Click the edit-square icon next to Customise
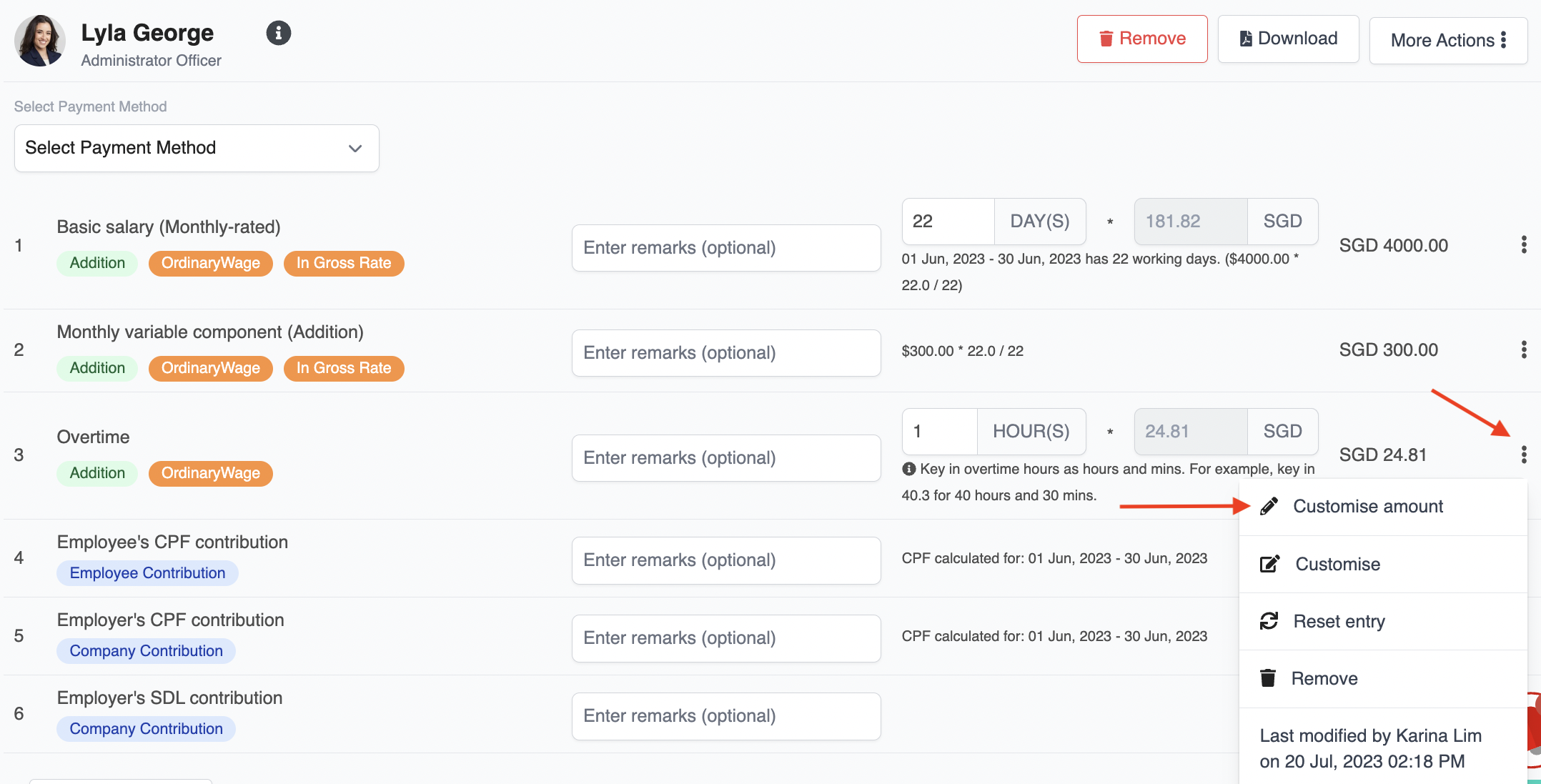Viewport: 1541px width, 784px height. (x=1269, y=564)
